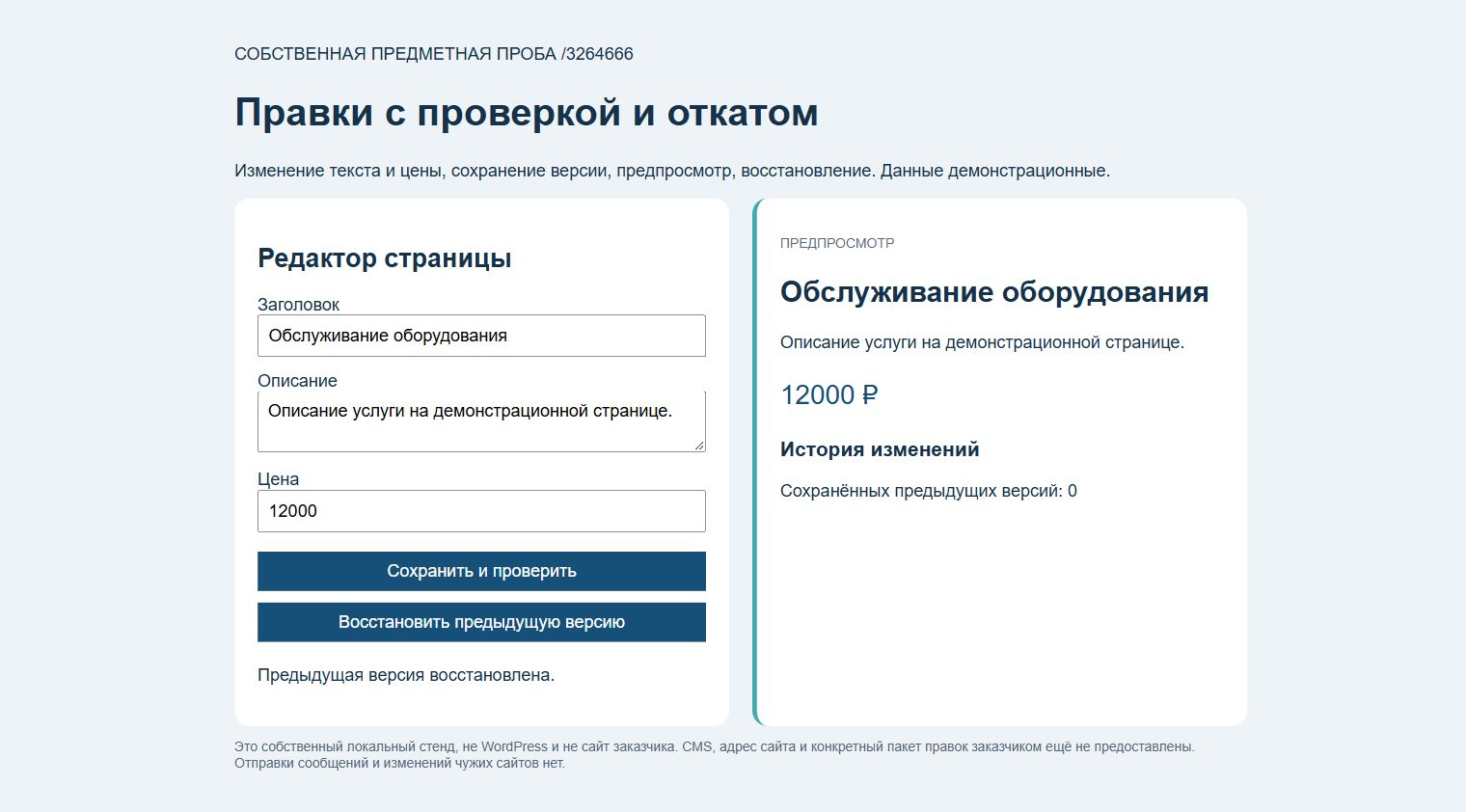Click the ПРЕДПРОСМОТР label
This screenshot has height=812, width=1466.
click(837, 243)
